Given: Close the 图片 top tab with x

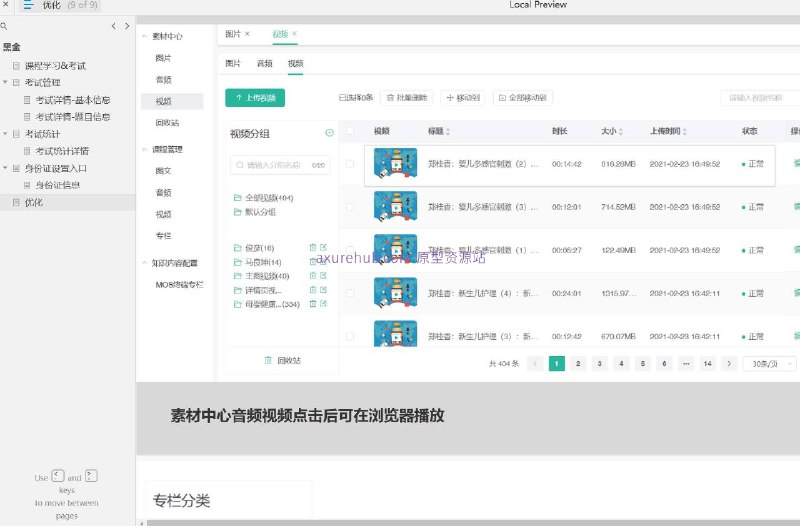Looking at the screenshot, I should click(x=247, y=34).
